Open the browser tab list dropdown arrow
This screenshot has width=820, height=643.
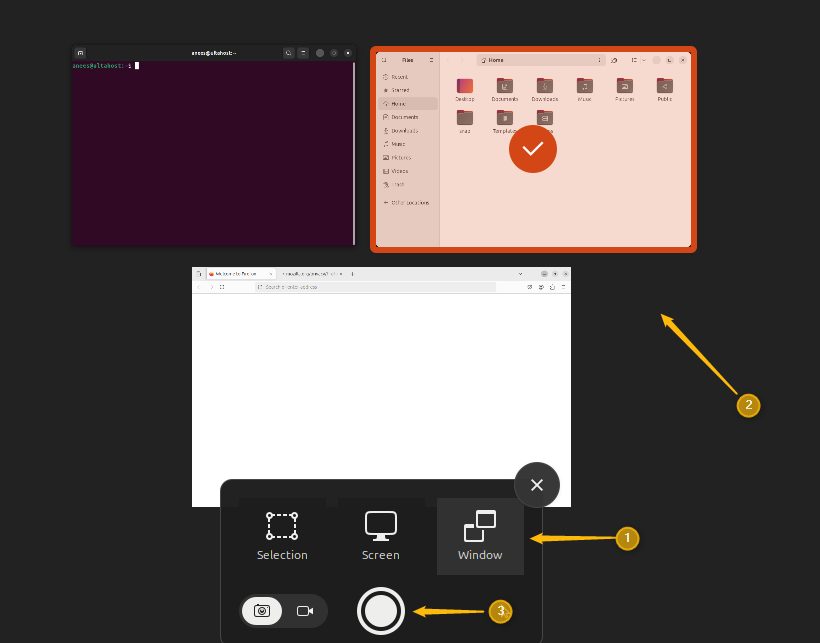point(520,274)
